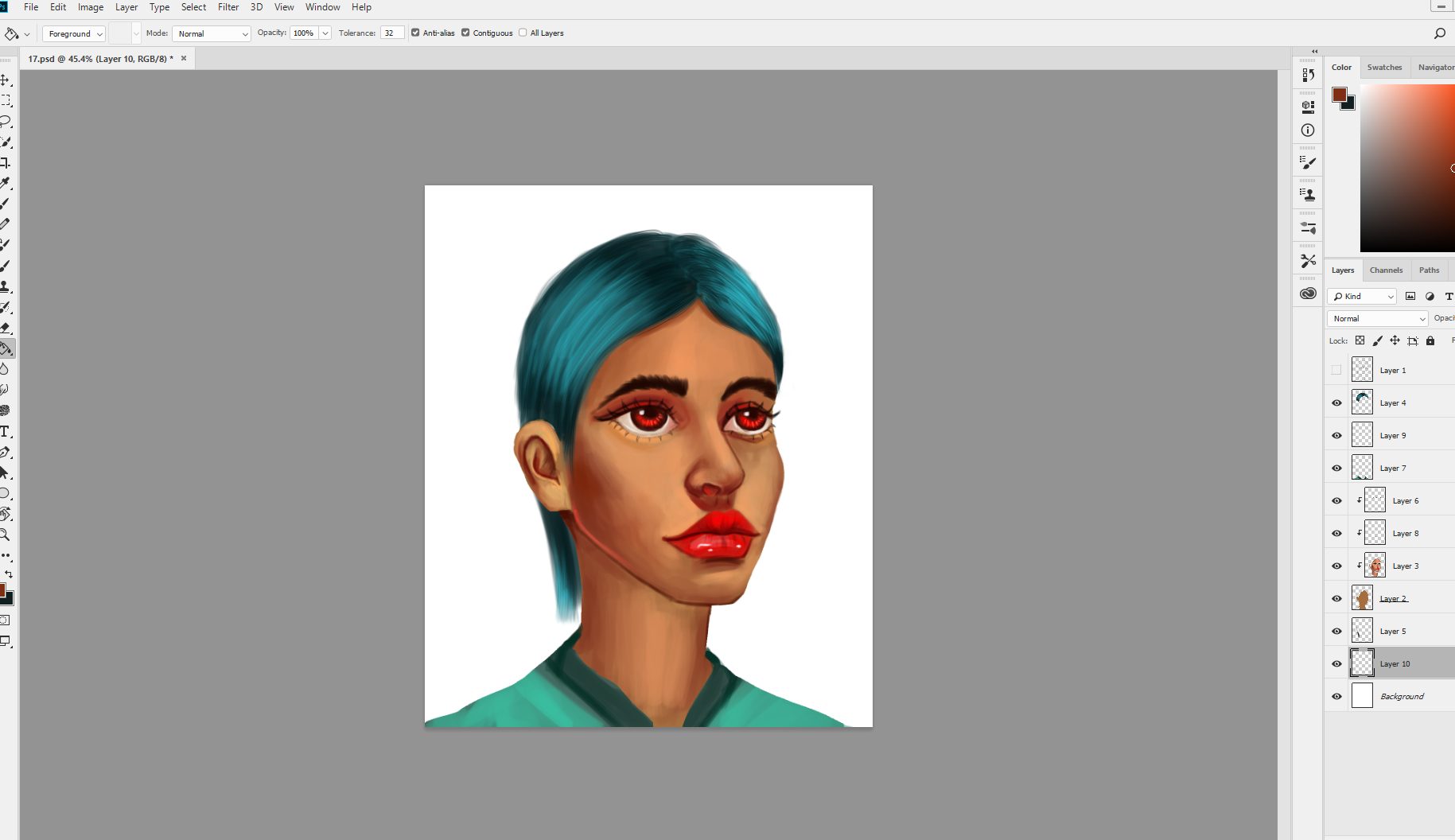This screenshot has width=1455, height=840.
Task: Select the Crop tool
Action: 5,163
